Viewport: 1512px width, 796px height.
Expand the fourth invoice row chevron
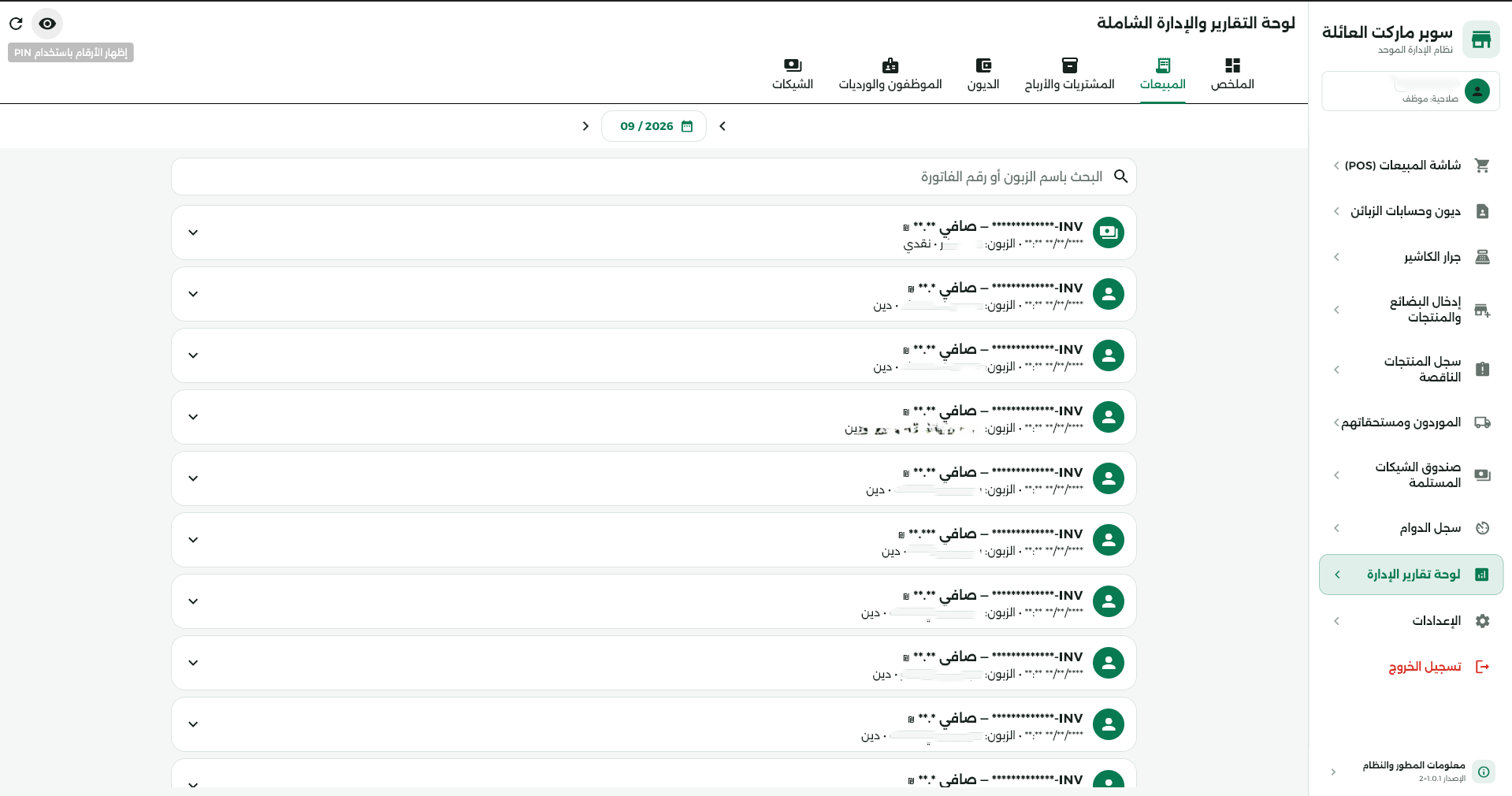coord(193,417)
